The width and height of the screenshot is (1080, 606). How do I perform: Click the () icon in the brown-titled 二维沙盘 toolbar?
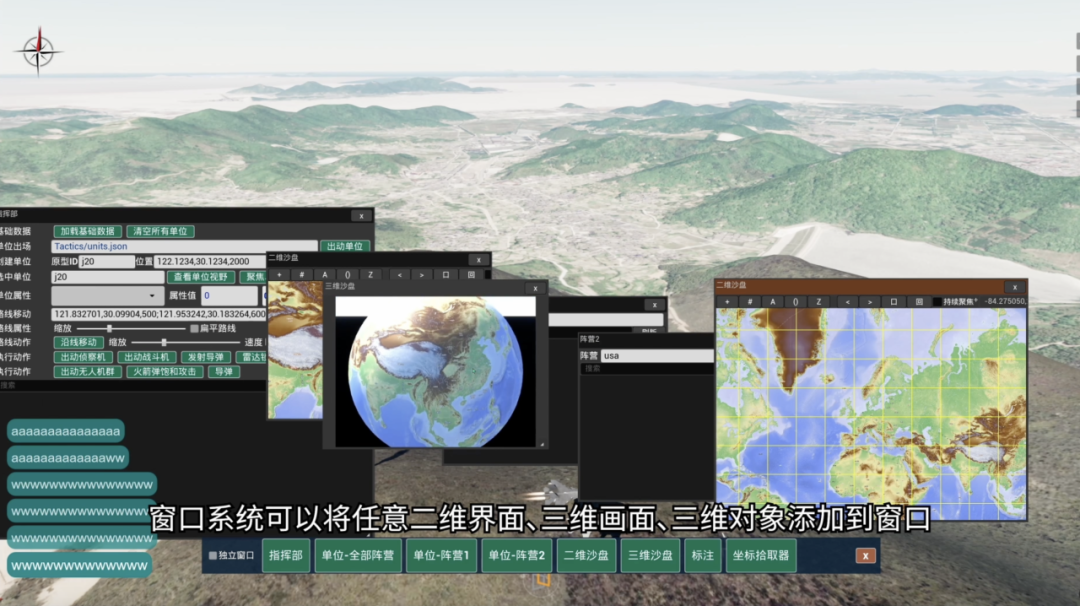[x=796, y=302]
